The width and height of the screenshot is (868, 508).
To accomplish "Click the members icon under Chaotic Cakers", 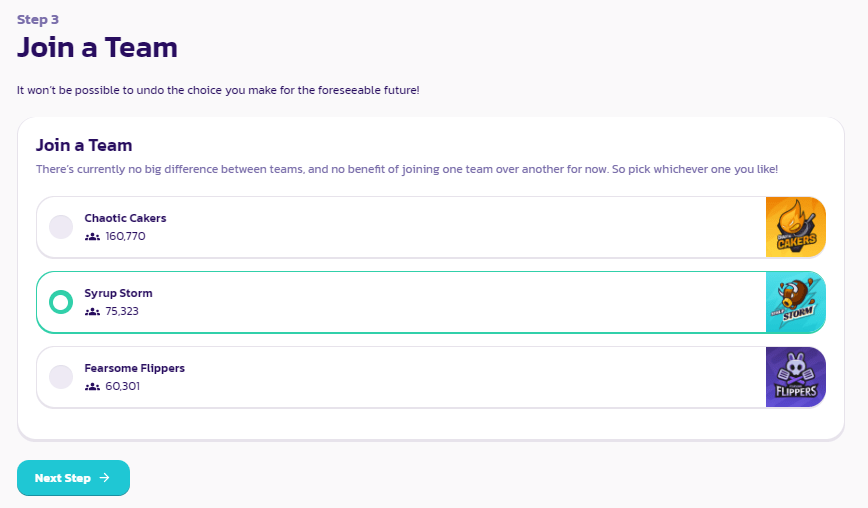I will coord(93,236).
